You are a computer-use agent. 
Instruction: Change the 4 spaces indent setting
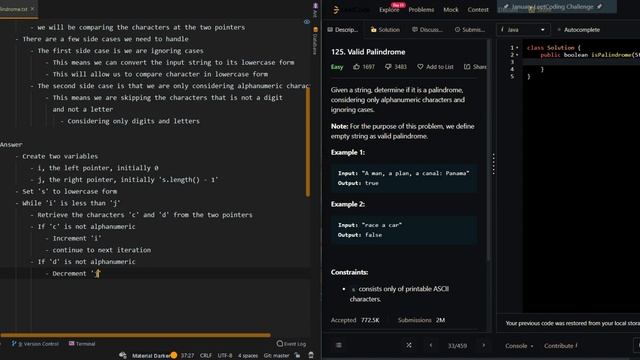point(248,356)
